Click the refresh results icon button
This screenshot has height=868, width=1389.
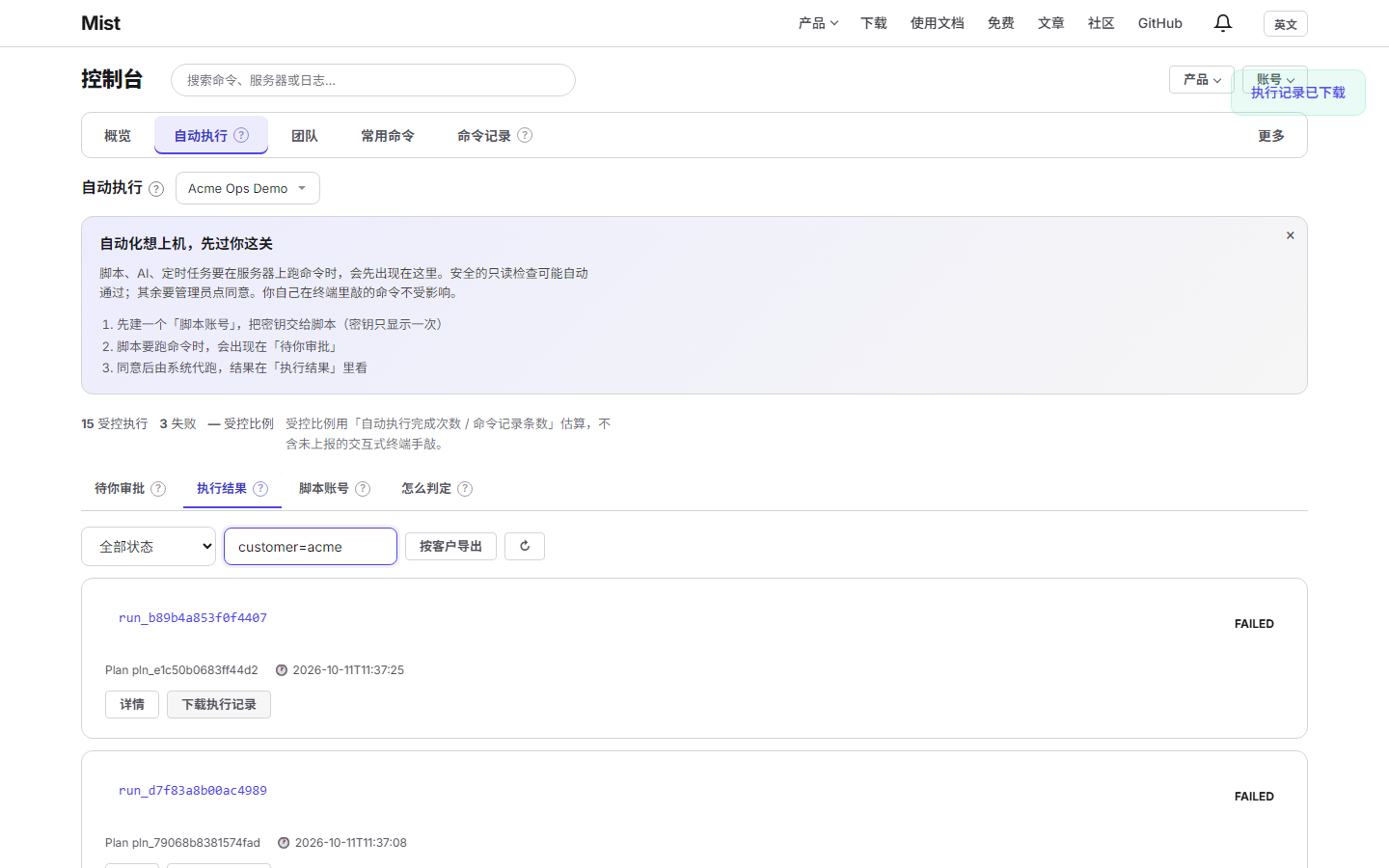(525, 546)
